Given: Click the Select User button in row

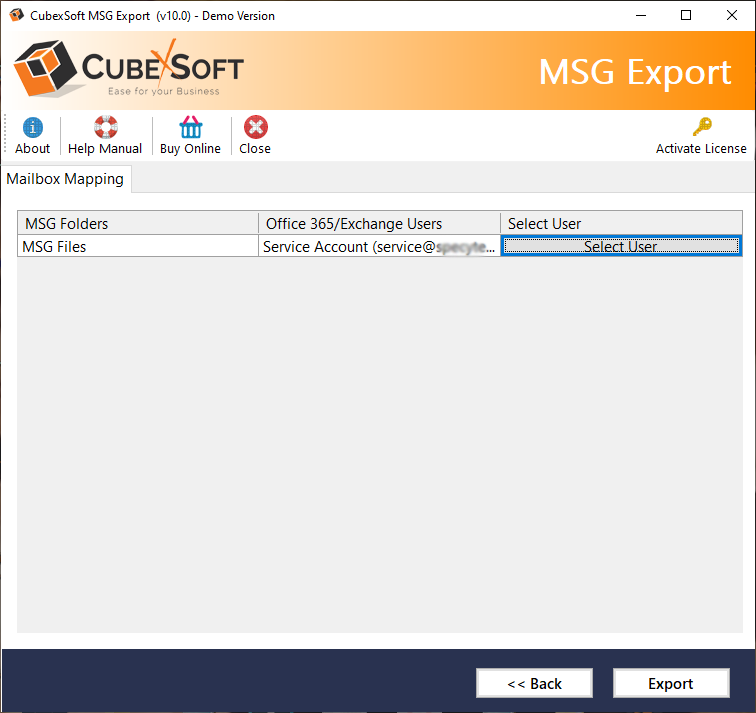Looking at the screenshot, I should [x=621, y=246].
